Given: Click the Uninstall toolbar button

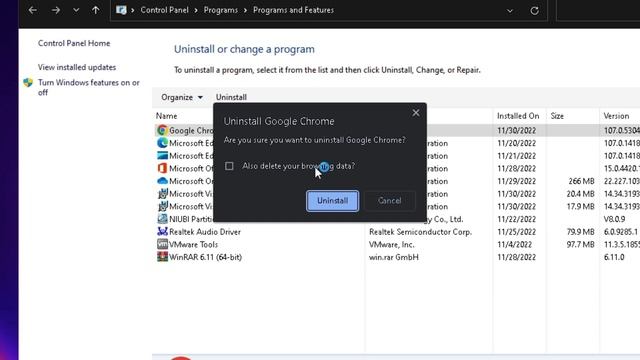Looking at the screenshot, I should click(231, 97).
